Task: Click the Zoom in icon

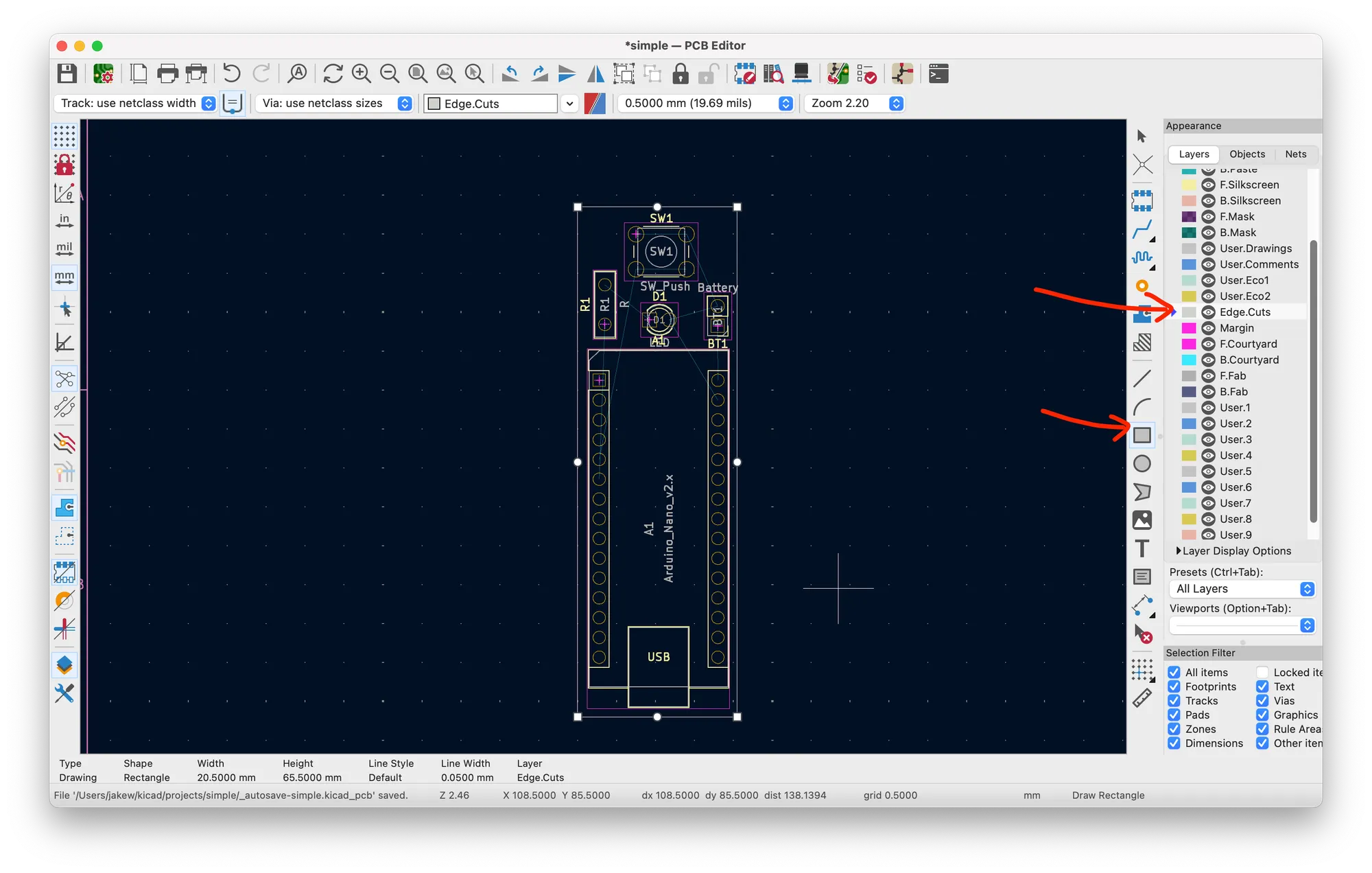Action: click(361, 73)
